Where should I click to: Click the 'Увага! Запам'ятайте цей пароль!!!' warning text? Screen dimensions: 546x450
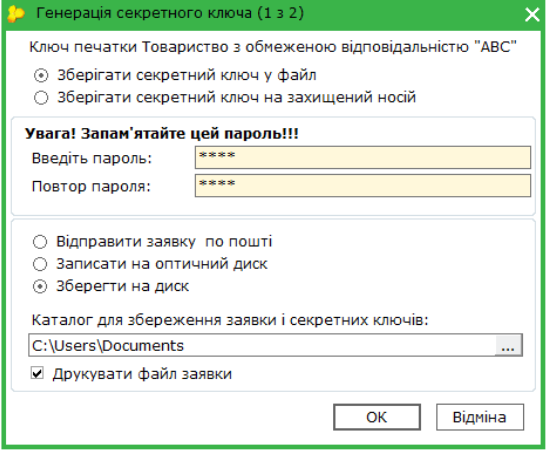162,134
